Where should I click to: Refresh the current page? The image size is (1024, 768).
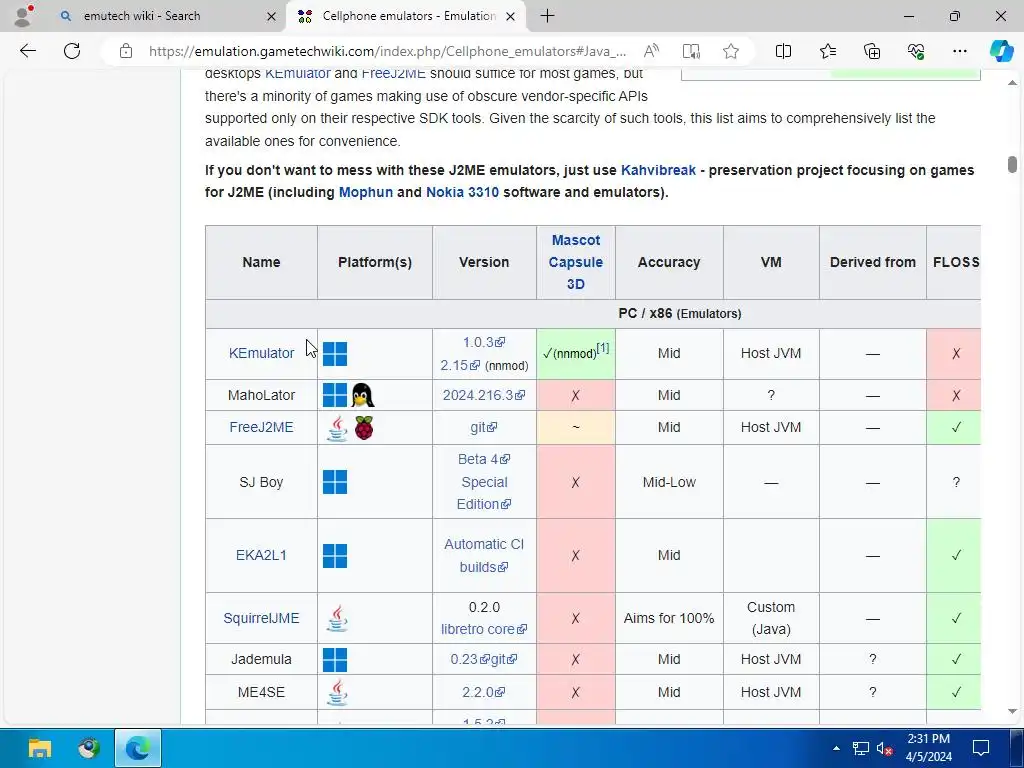tap(72, 51)
